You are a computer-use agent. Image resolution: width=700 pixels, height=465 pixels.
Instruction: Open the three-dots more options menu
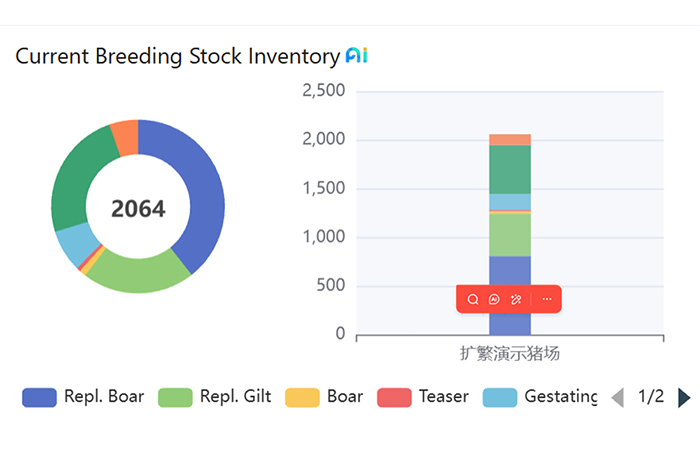tap(546, 299)
